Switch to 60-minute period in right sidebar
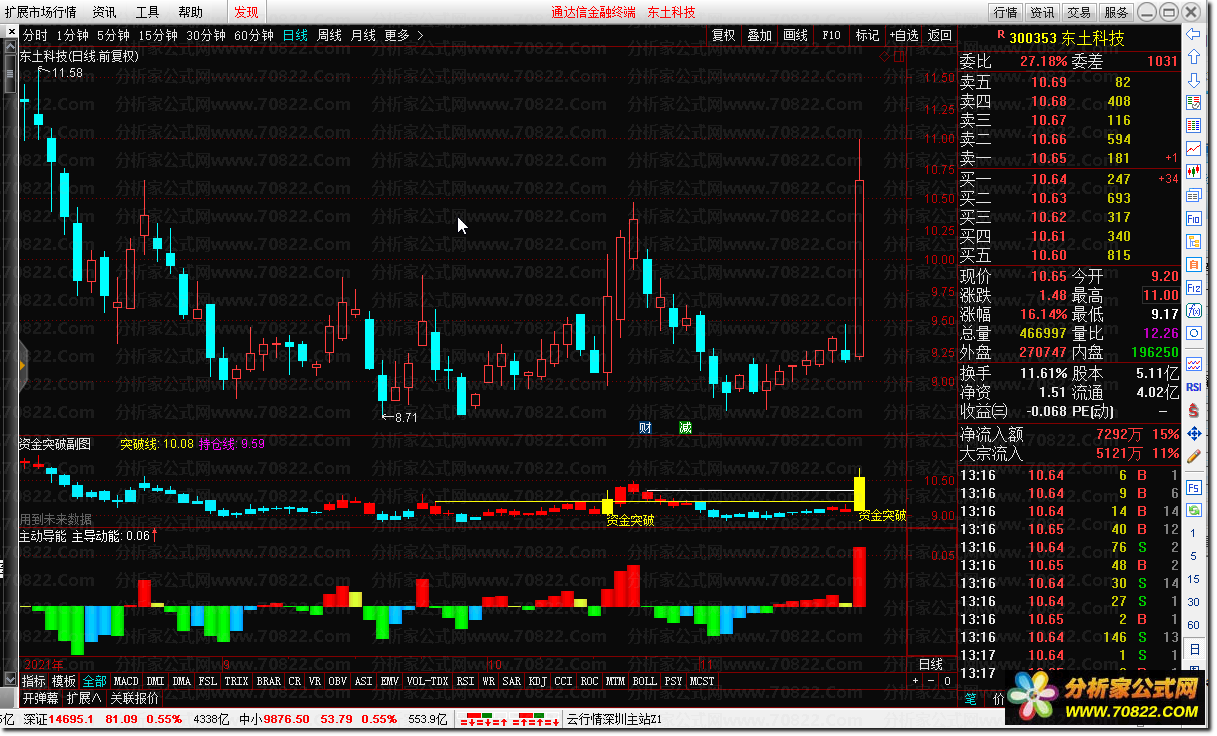The width and height of the screenshot is (1217, 736). (x=1194, y=625)
